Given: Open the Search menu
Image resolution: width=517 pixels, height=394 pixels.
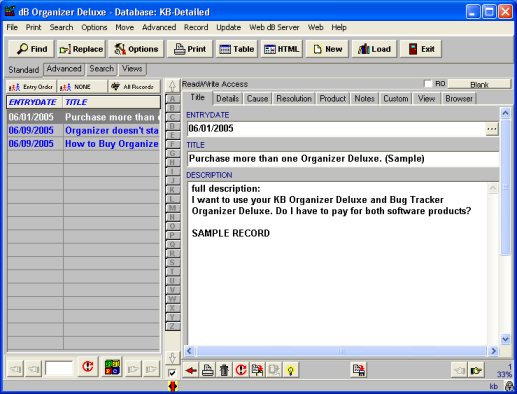Looking at the screenshot, I should [61, 27].
